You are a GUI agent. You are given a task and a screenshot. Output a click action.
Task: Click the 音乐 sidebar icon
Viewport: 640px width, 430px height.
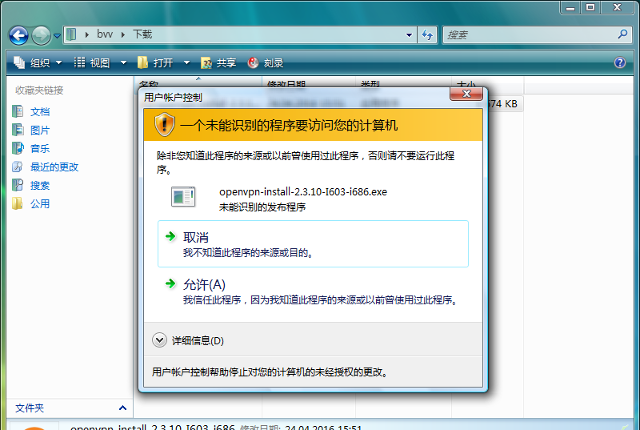coord(18,148)
